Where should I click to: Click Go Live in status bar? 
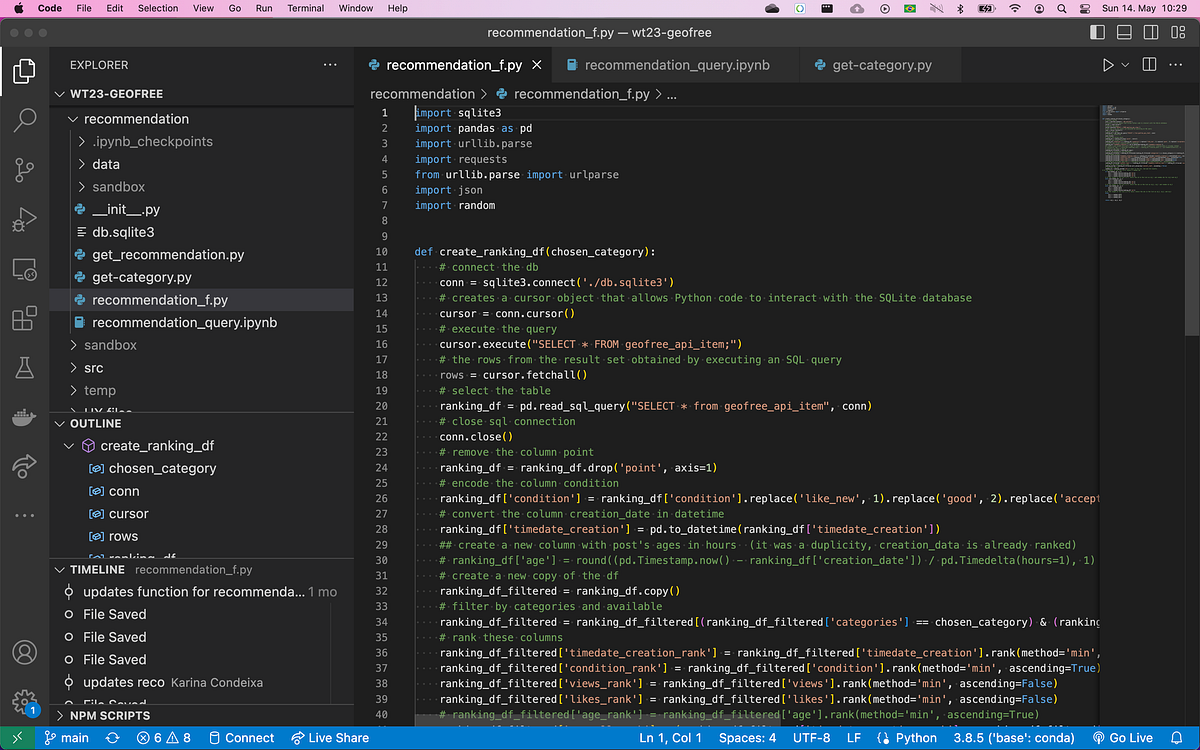(x=1122, y=738)
